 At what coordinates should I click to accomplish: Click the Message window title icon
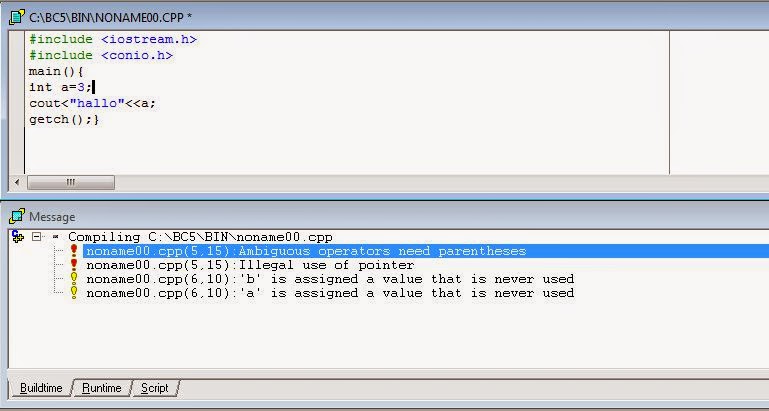click(17, 216)
